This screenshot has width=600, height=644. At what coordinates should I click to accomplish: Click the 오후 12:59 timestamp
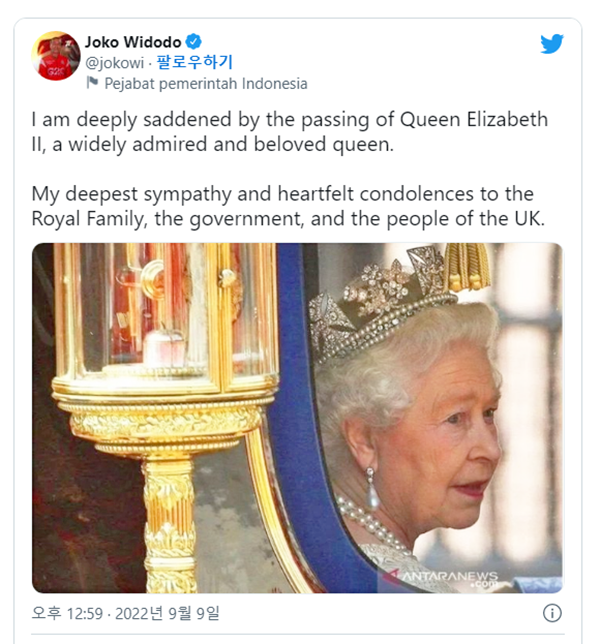pos(67,613)
